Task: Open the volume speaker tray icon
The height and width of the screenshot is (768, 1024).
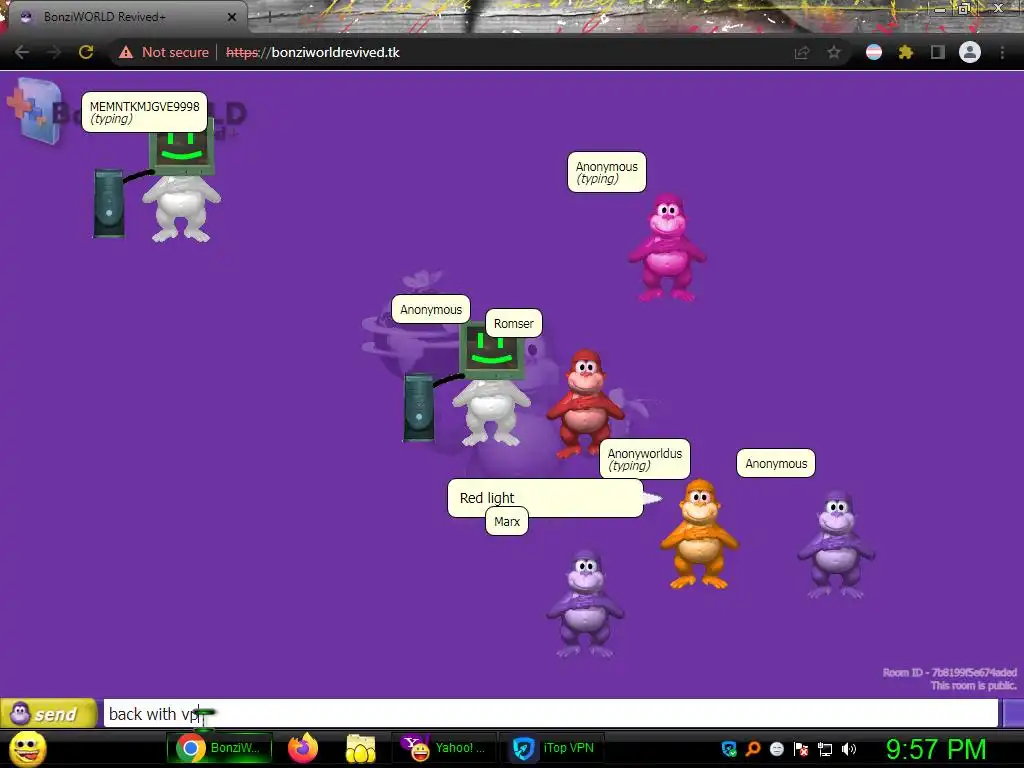Action: pos(849,749)
